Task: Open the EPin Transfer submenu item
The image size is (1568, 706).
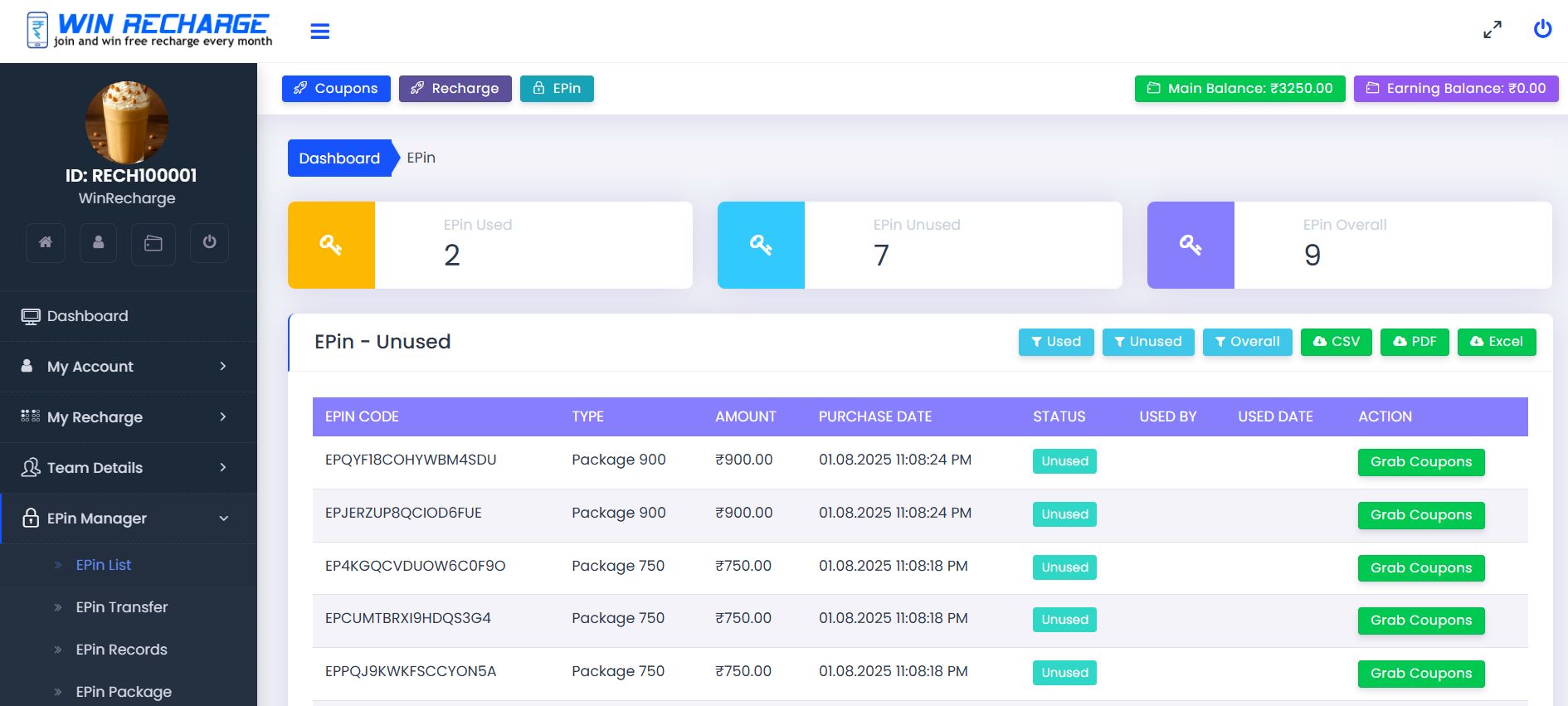Action: coord(121,607)
